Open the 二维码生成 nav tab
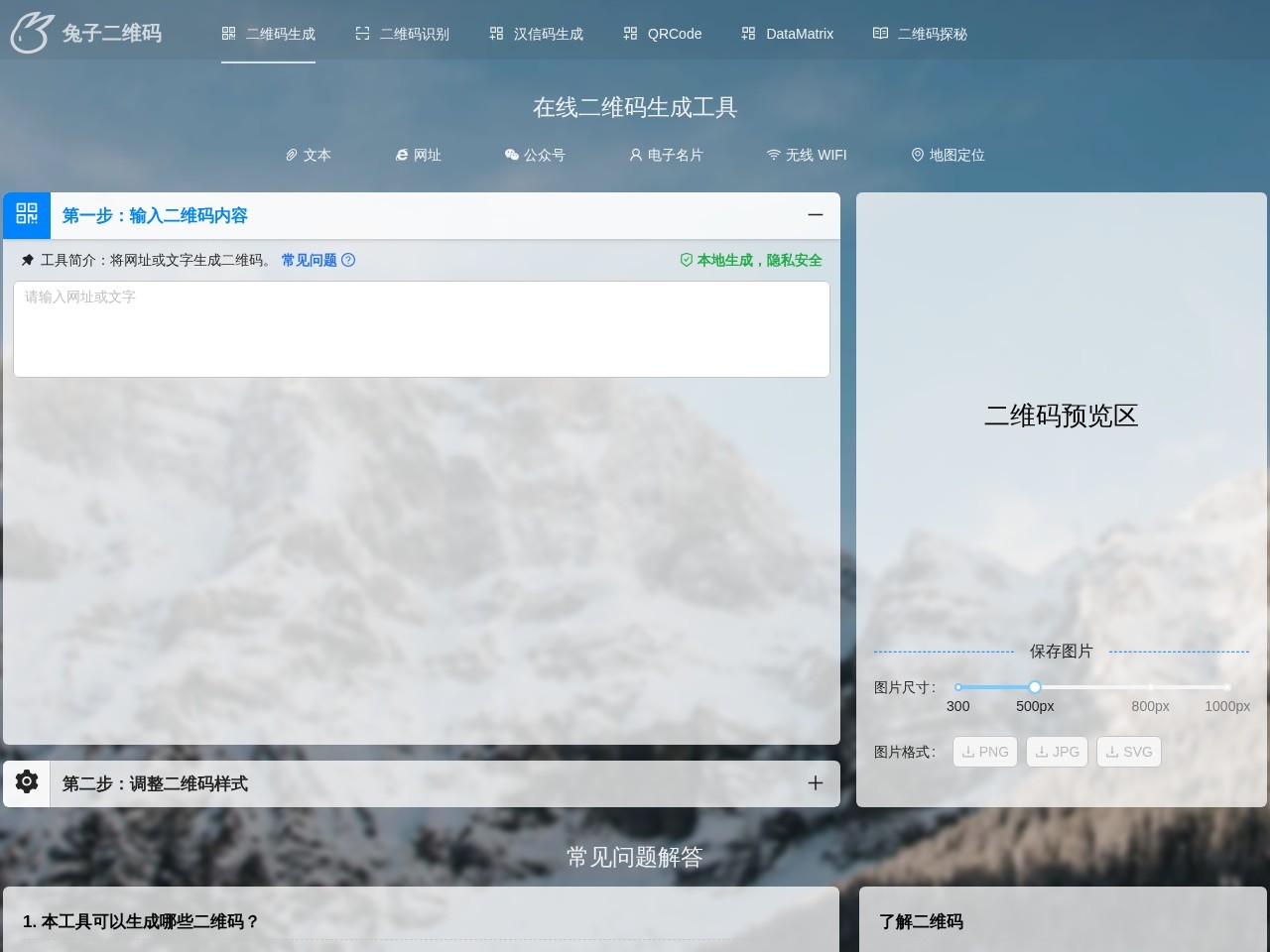Screen dimensions: 1270x952 [x=268, y=34]
